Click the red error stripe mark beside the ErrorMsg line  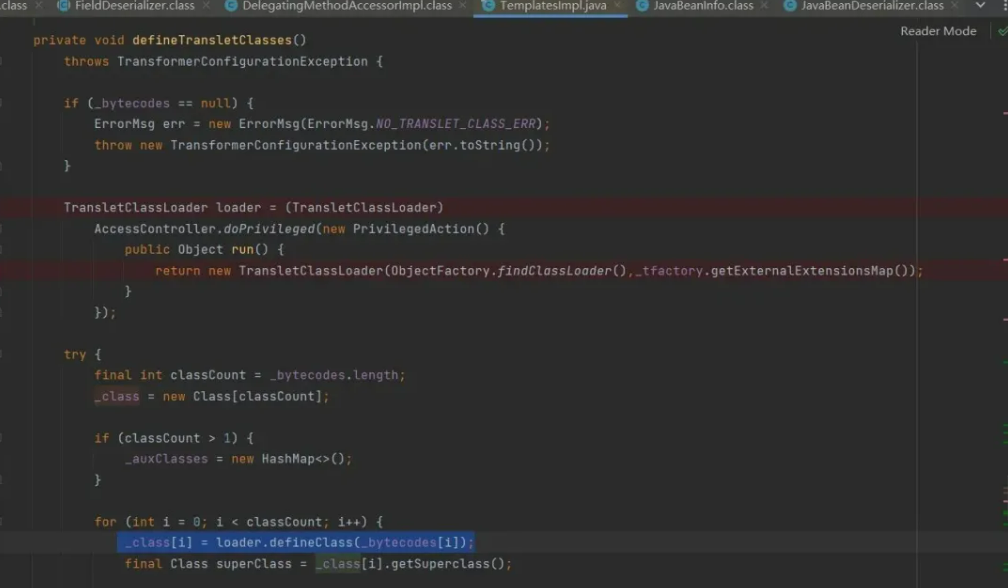tap(1005, 113)
